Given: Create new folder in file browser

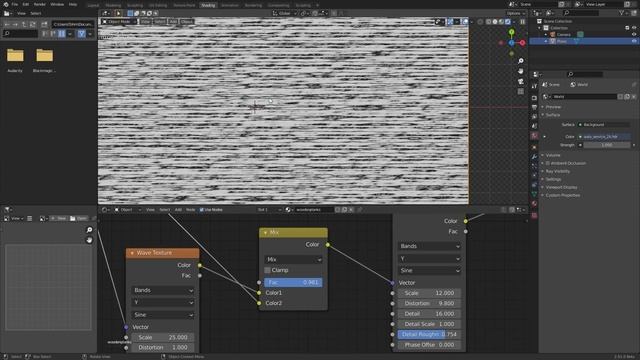Looking at the screenshot, I should pyautogui.click(x=44, y=24).
